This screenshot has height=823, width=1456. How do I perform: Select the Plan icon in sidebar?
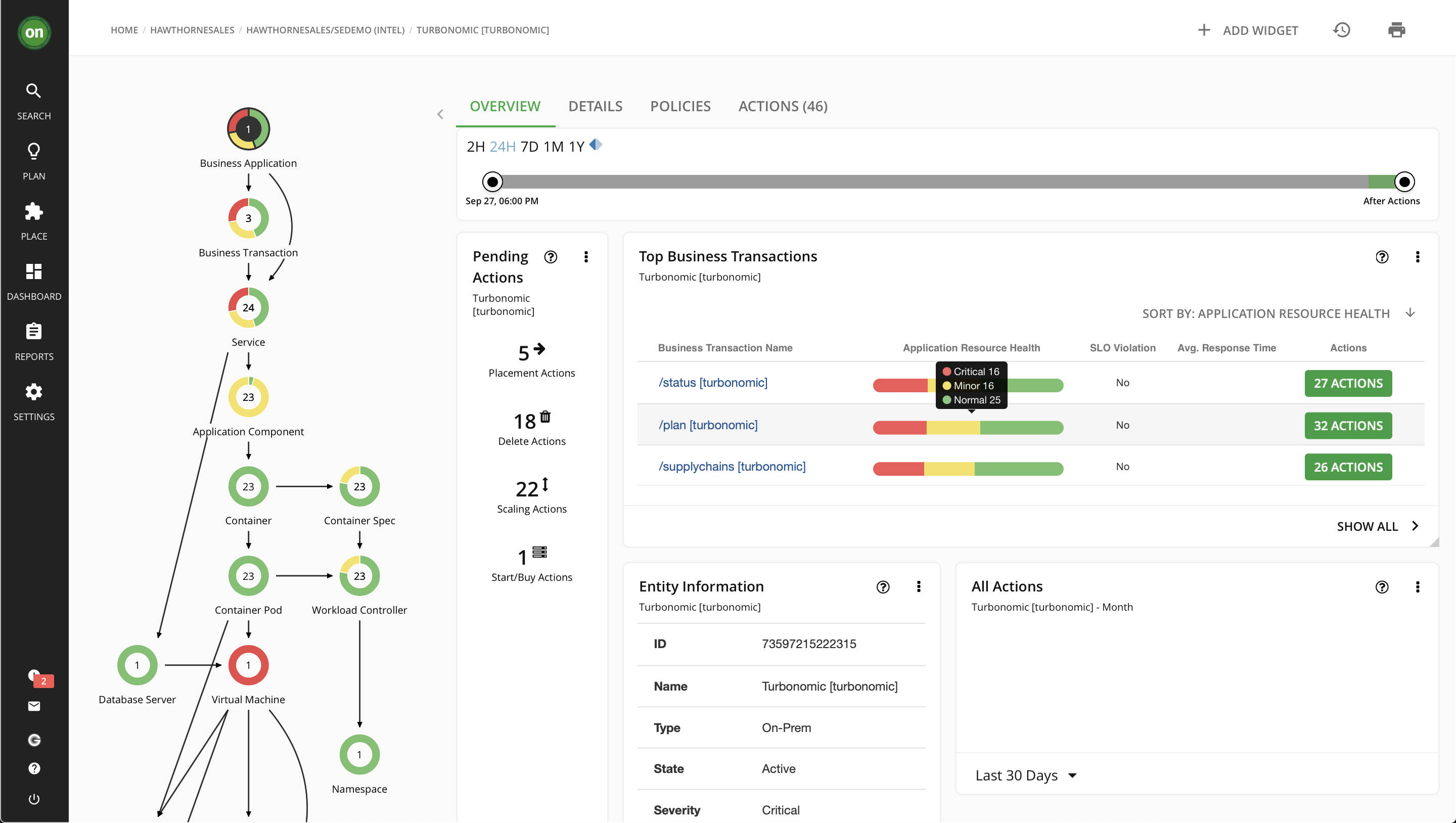point(34,160)
